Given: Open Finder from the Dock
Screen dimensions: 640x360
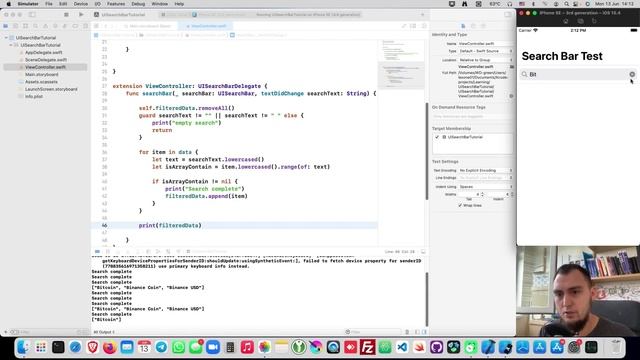Looking at the screenshot, I should [24, 347].
